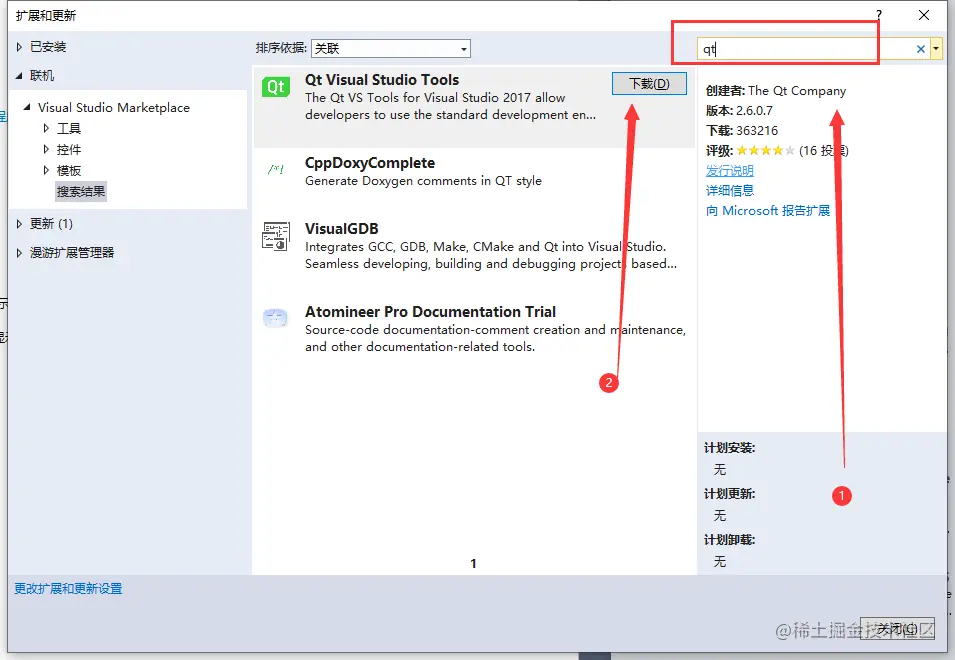Select the VisualGDB result title
955x660 pixels.
click(x=342, y=229)
